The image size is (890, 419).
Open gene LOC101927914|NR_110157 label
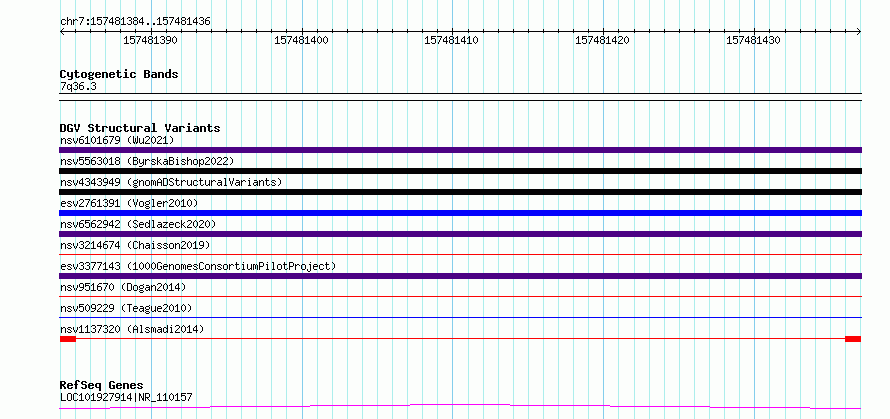126,397
